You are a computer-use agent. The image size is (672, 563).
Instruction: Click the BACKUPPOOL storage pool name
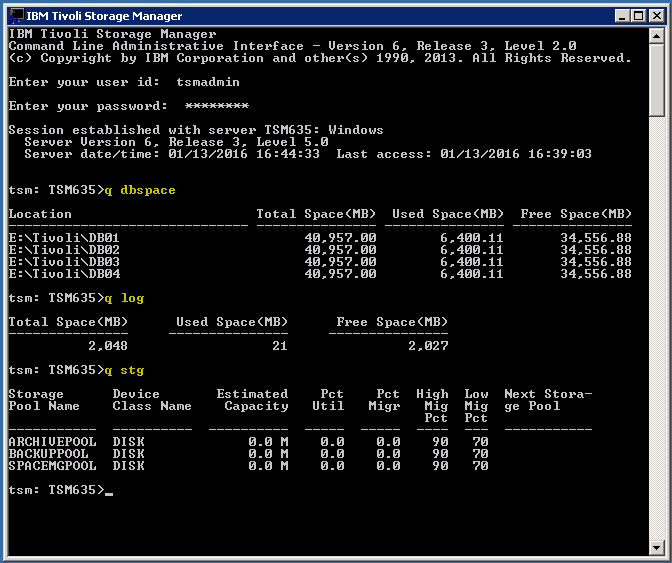click(48, 453)
